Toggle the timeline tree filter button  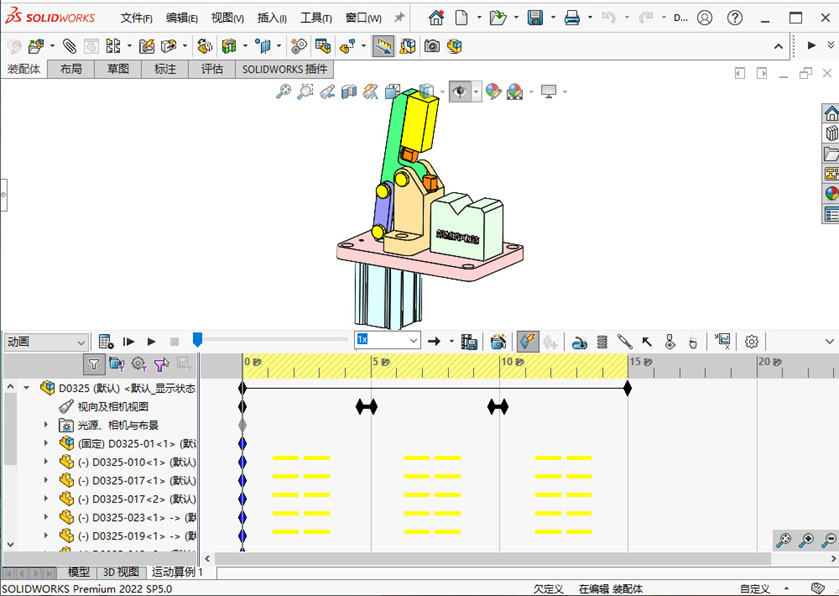pos(94,364)
